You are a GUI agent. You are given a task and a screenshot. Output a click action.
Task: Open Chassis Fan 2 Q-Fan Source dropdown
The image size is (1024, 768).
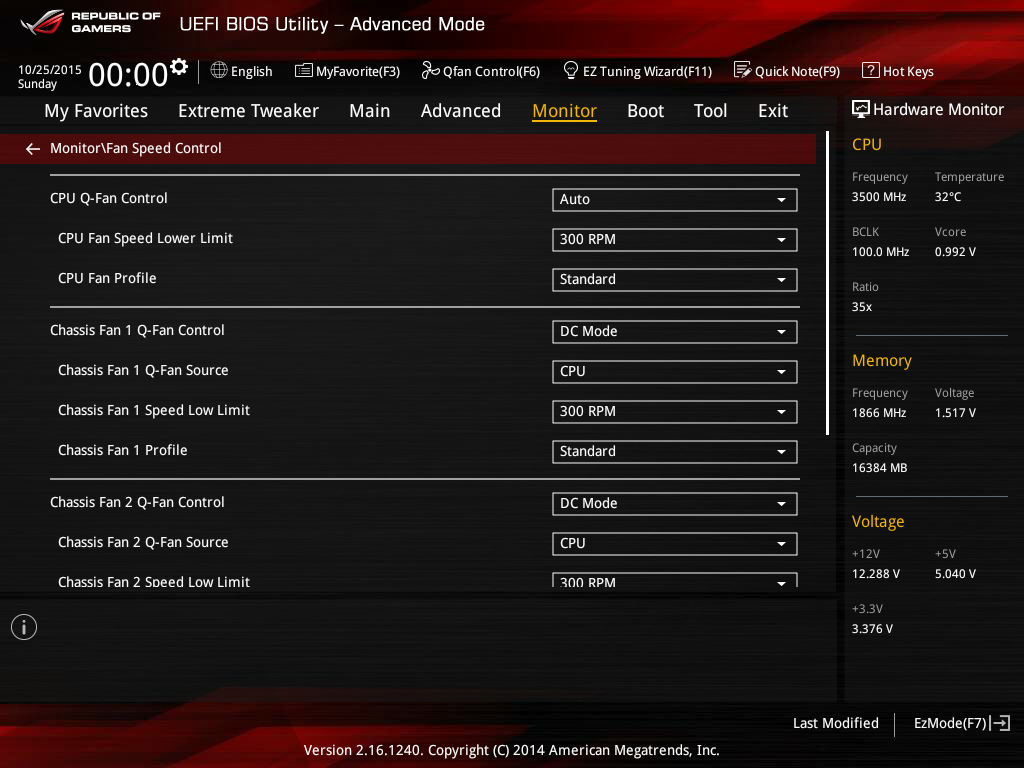[x=675, y=543]
